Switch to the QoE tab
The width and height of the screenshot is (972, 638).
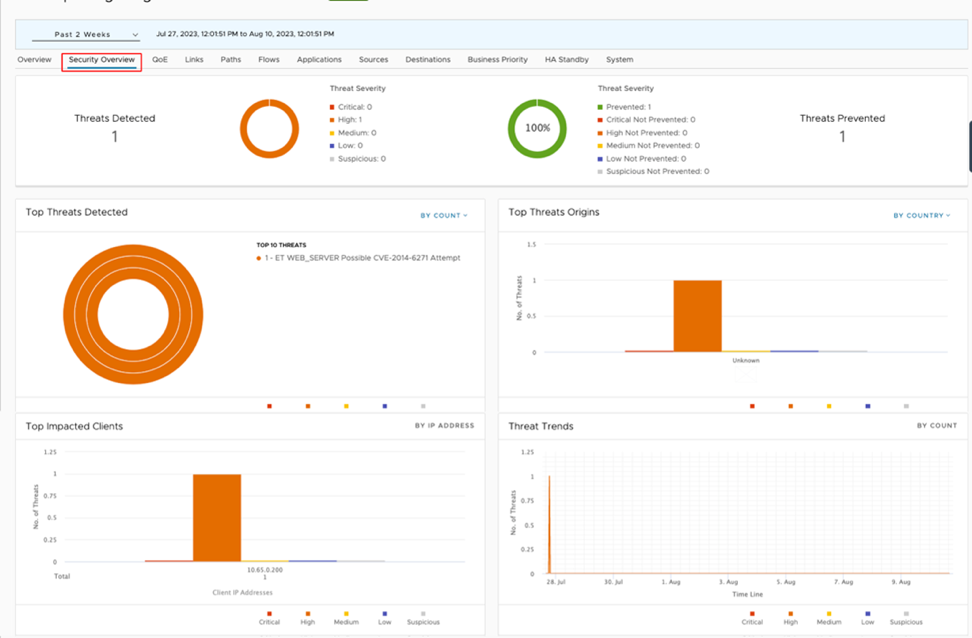160,60
